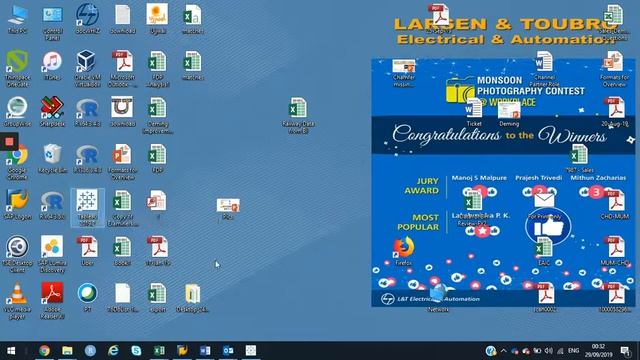
Task: Switch to SAP Logon in the taskbar
Action: (182, 351)
